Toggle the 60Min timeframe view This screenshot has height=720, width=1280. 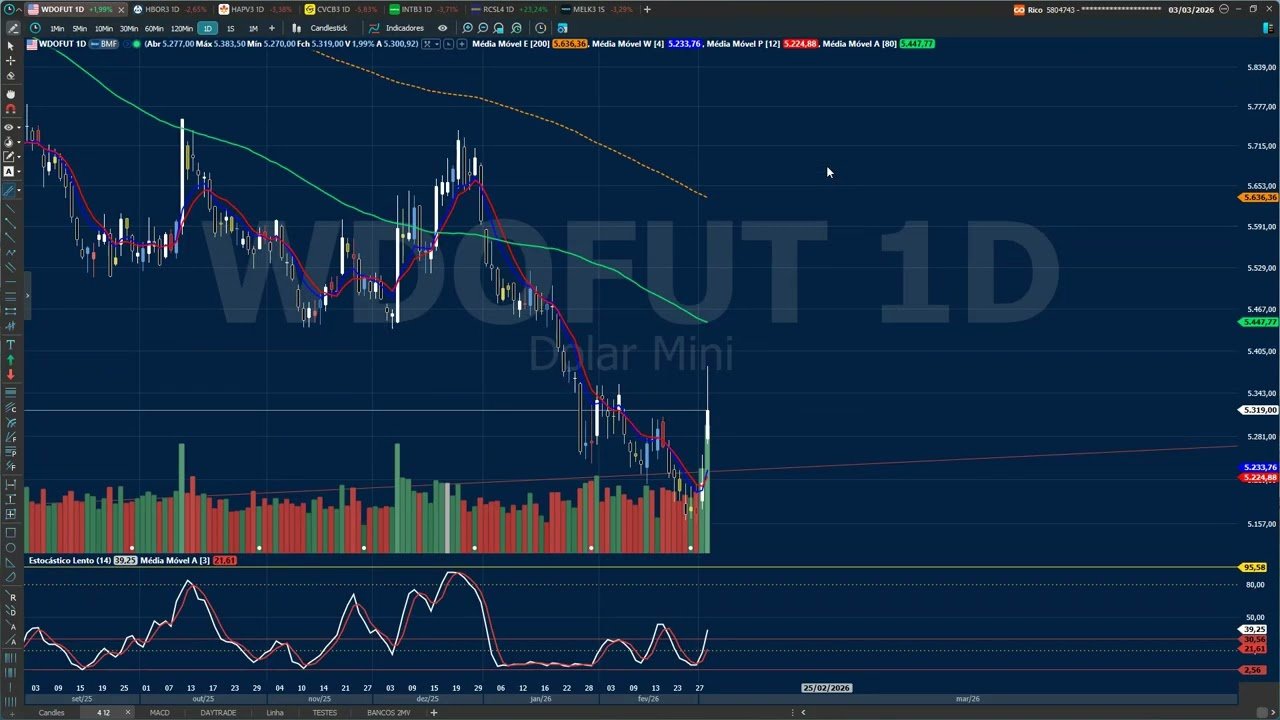pyautogui.click(x=153, y=28)
